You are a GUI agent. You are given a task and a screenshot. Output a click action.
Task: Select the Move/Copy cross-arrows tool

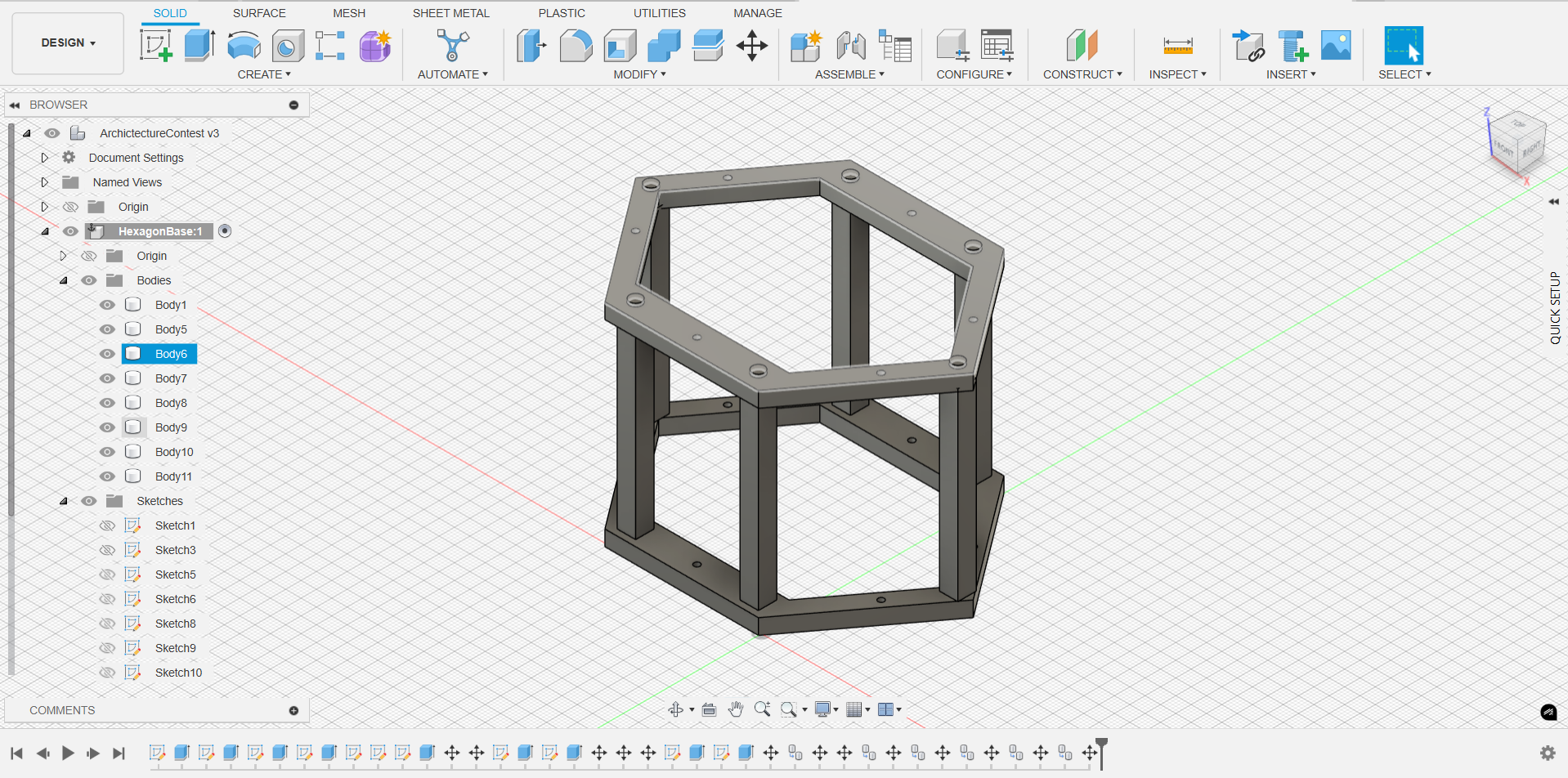(751, 46)
